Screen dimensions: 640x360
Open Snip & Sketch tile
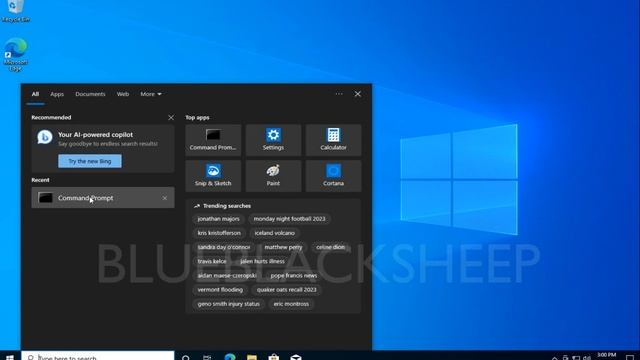click(213, 176)
